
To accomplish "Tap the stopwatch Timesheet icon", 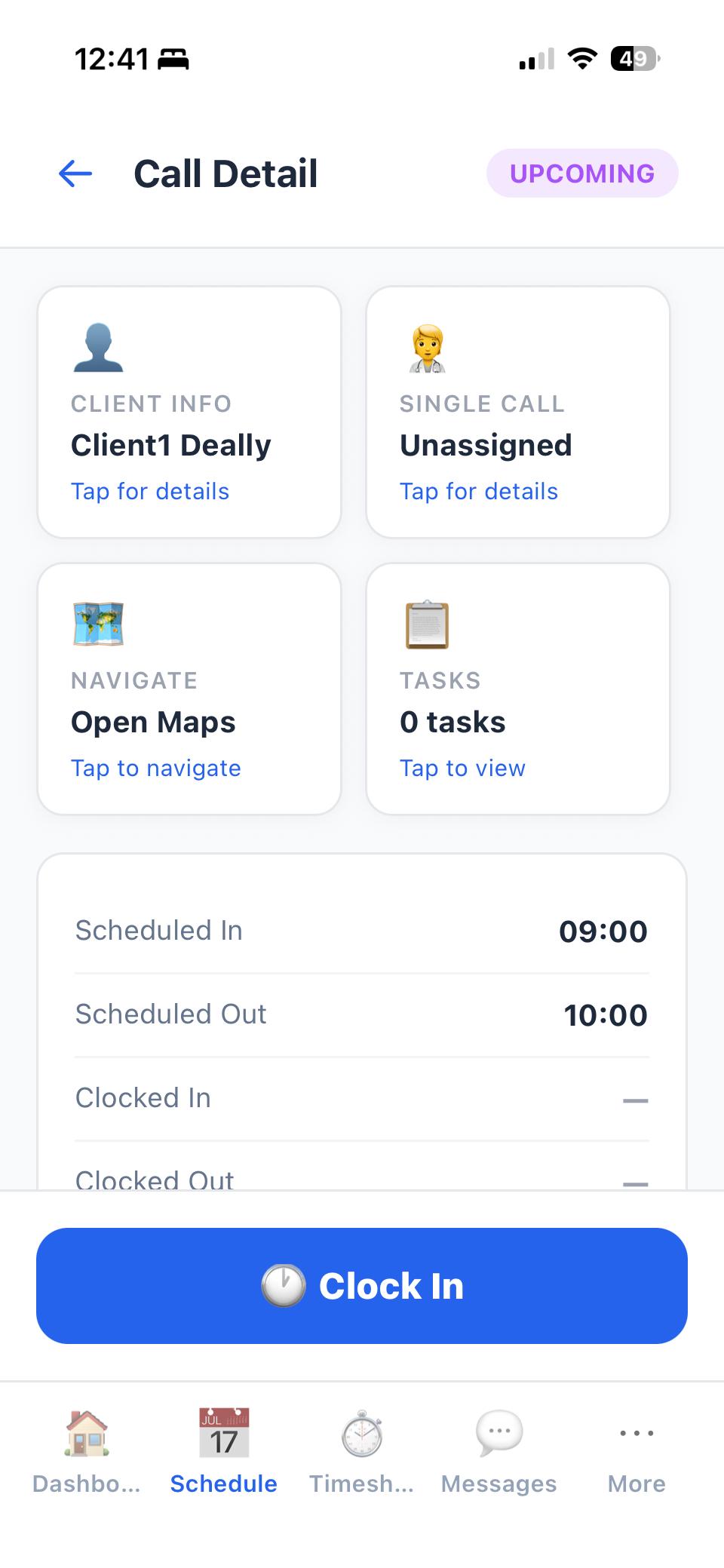I will [362, 1433].
